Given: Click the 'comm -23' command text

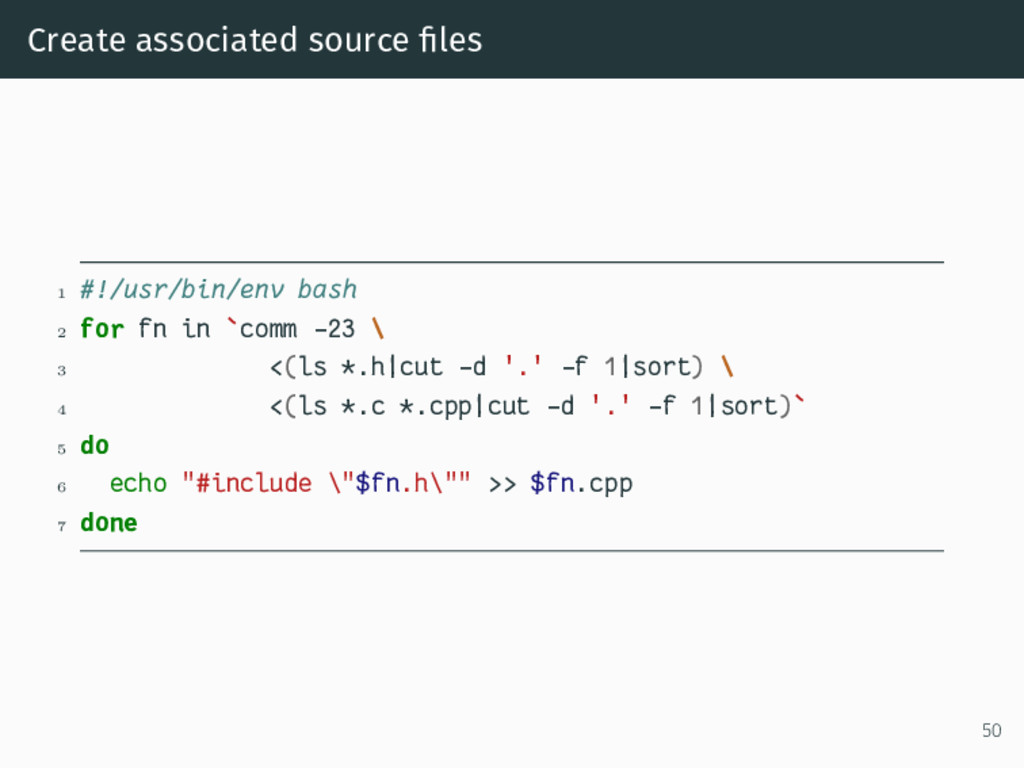Looking at the screenshot, I should click(297, 328).
